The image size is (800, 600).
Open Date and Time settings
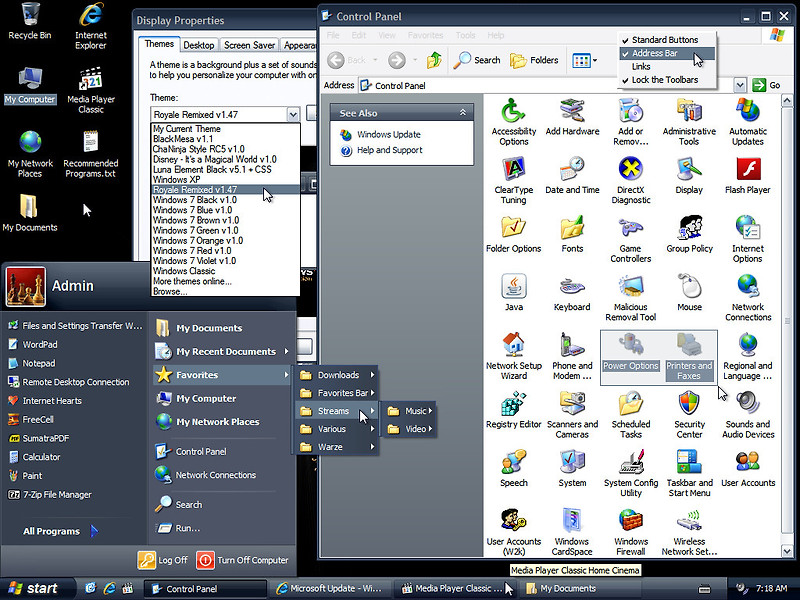coord(572,176)
